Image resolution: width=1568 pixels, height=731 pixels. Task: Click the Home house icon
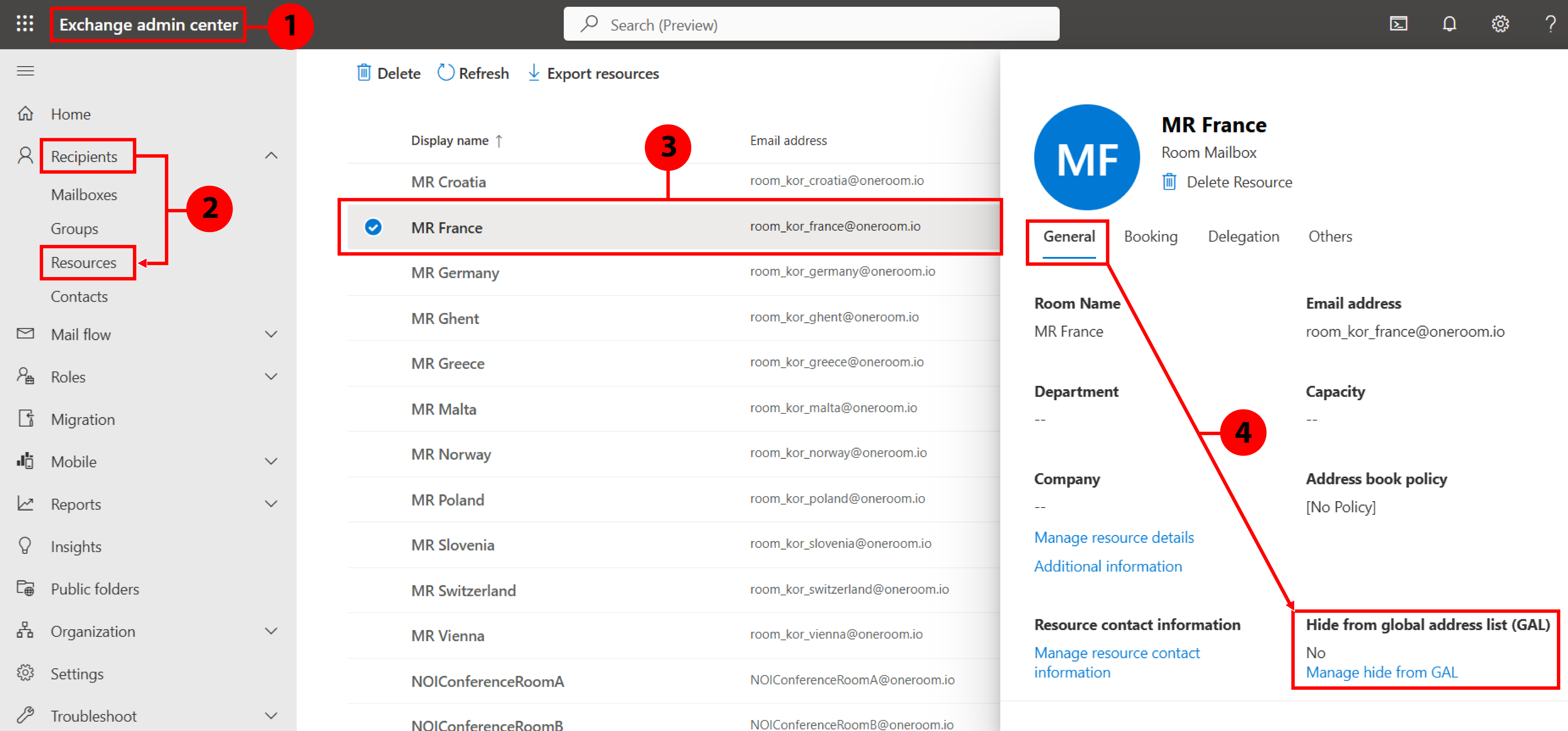[25, 113]
